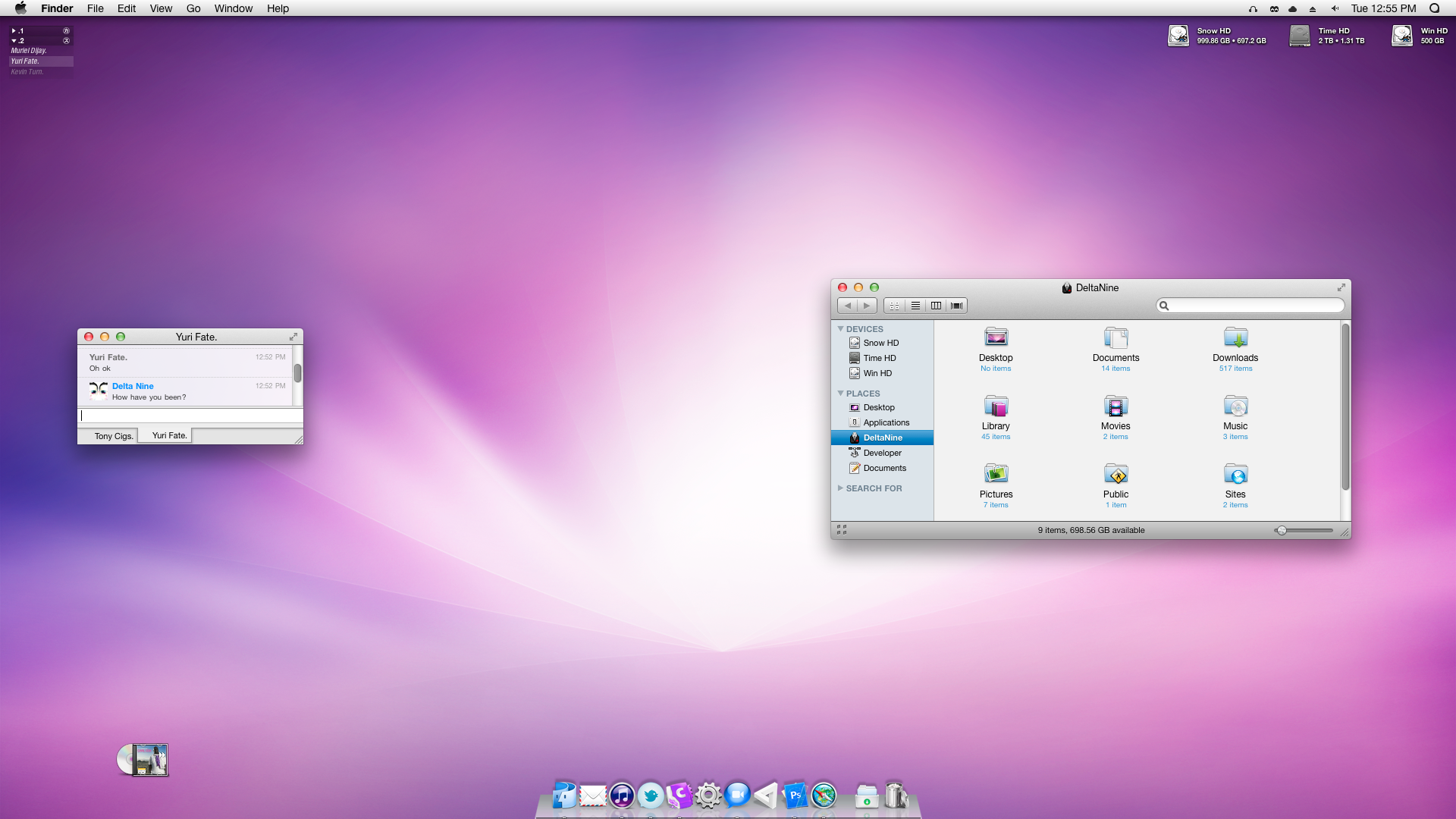The width and height of the screenshot is (1456, 819).
Task: Select Developer in Finder sidebar
Action: [882, 453]
